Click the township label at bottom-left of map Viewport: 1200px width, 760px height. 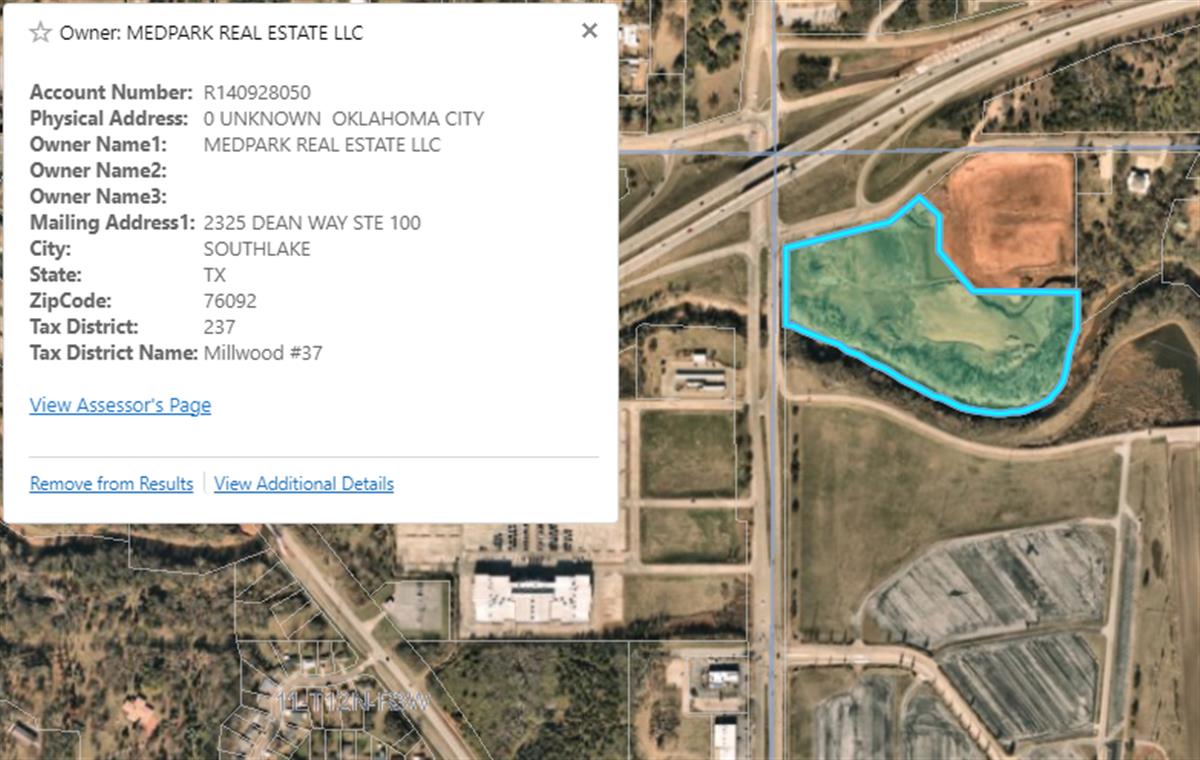(x=352, y=702)
